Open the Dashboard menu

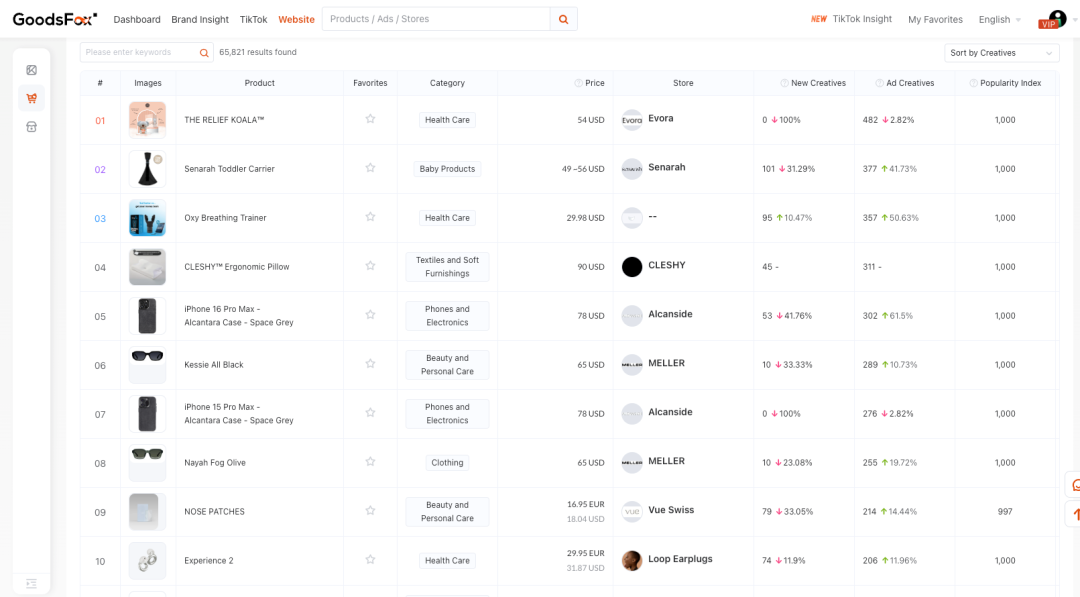[x=137, y=20]
